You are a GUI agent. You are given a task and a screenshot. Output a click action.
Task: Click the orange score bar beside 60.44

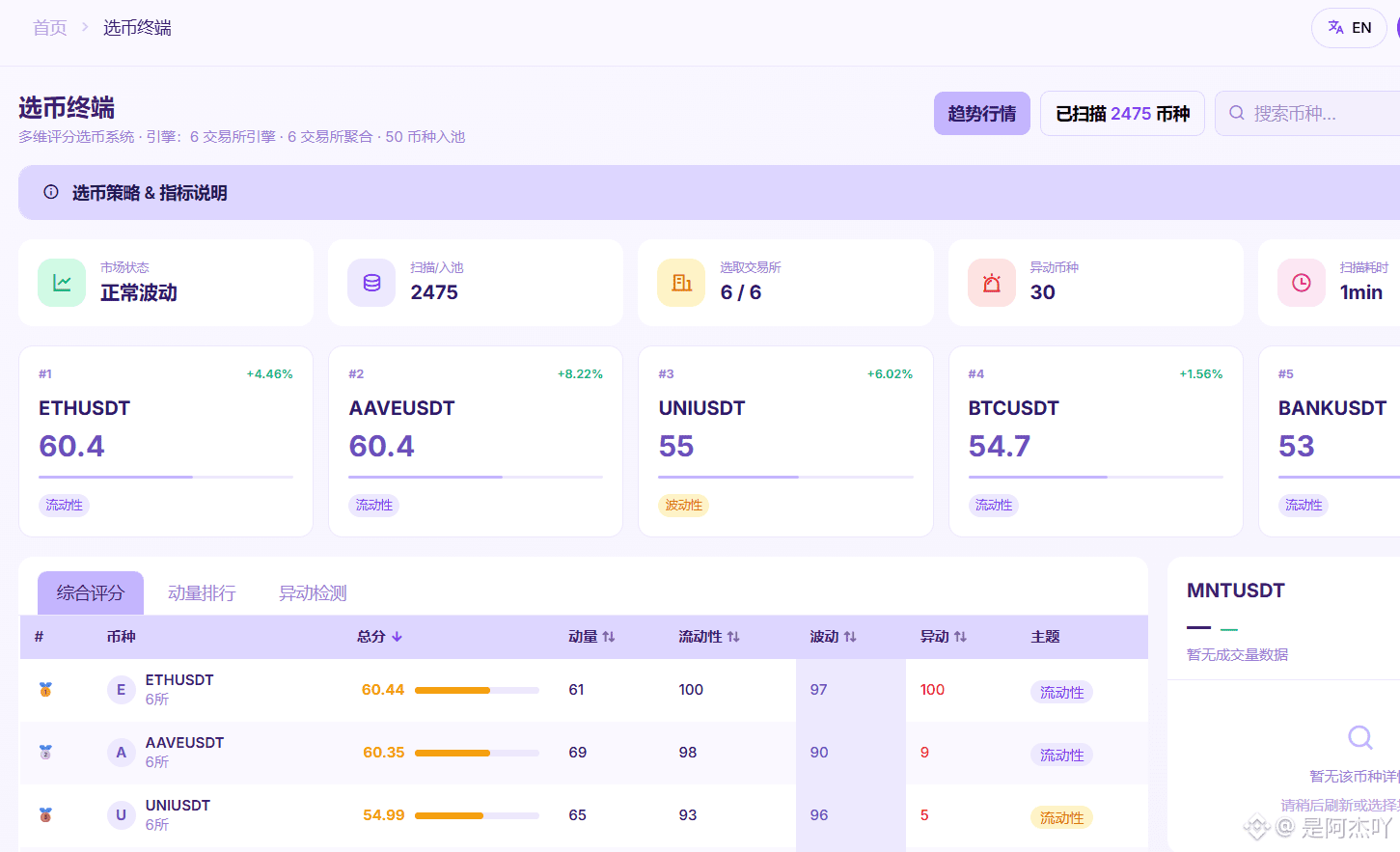[x=477, y=690]
